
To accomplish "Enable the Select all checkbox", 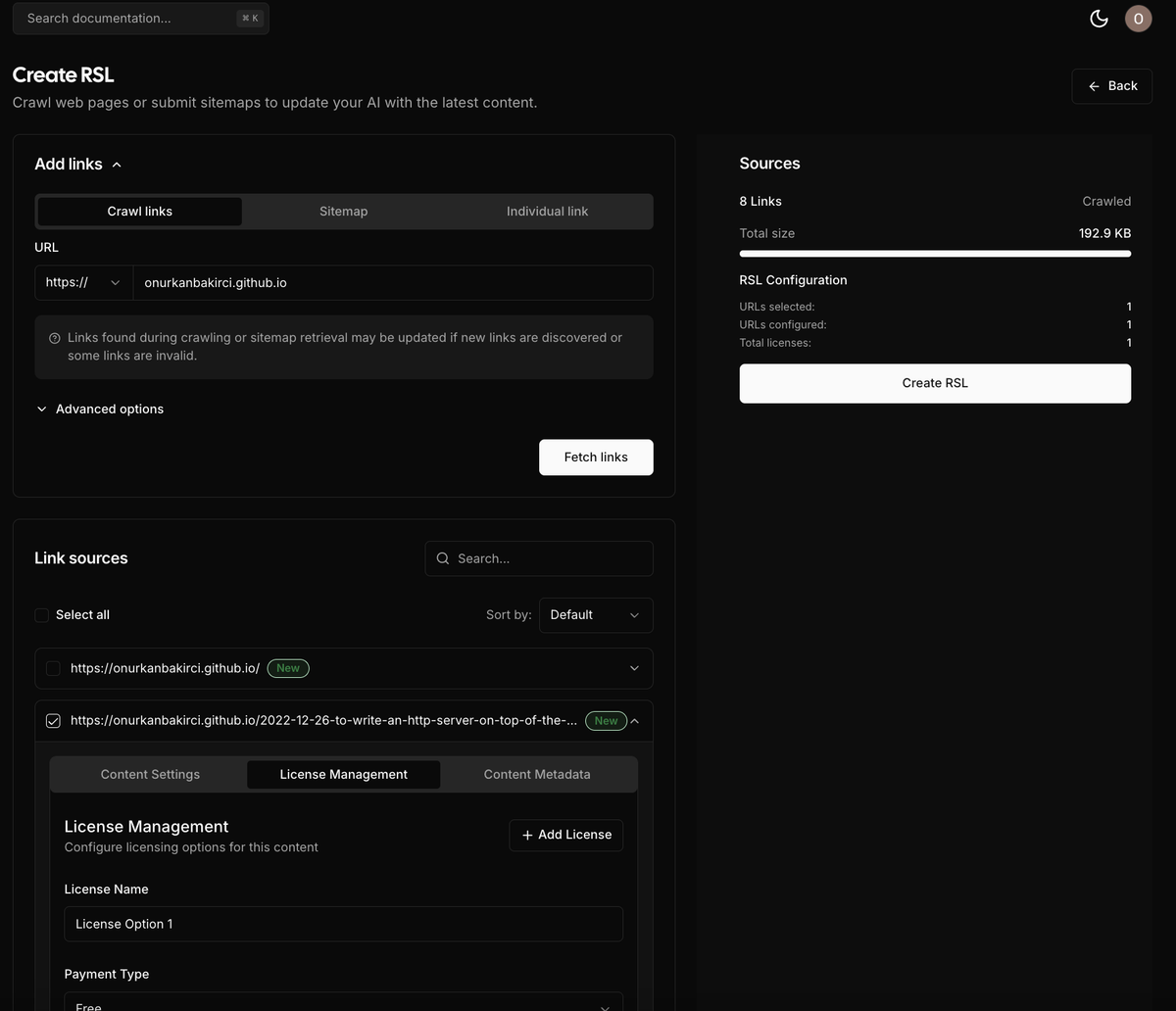I will pos(41,614).
